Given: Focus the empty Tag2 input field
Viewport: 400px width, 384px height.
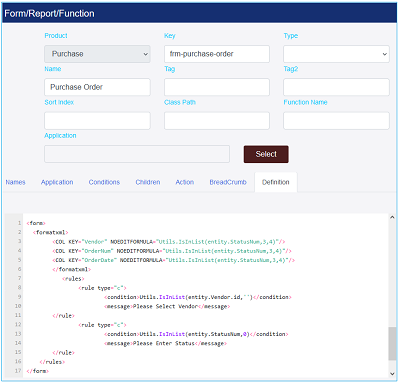Looking at the screenshot, I should (336, 87).
